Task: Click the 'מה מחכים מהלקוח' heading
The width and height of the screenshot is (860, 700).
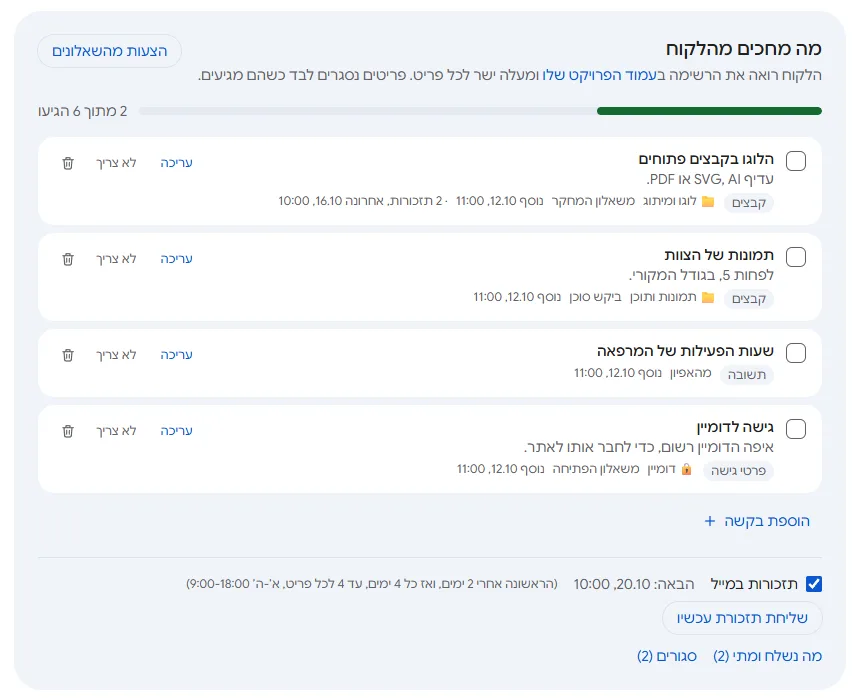Action: point(744,49)
